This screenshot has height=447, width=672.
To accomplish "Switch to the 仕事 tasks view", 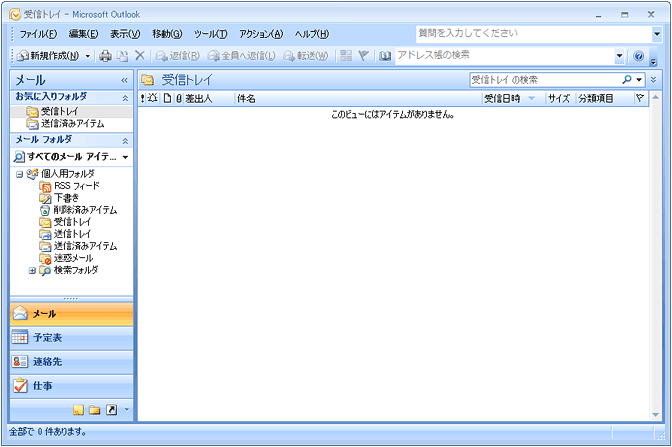I will pyautogui.click(x=72, y=386).
